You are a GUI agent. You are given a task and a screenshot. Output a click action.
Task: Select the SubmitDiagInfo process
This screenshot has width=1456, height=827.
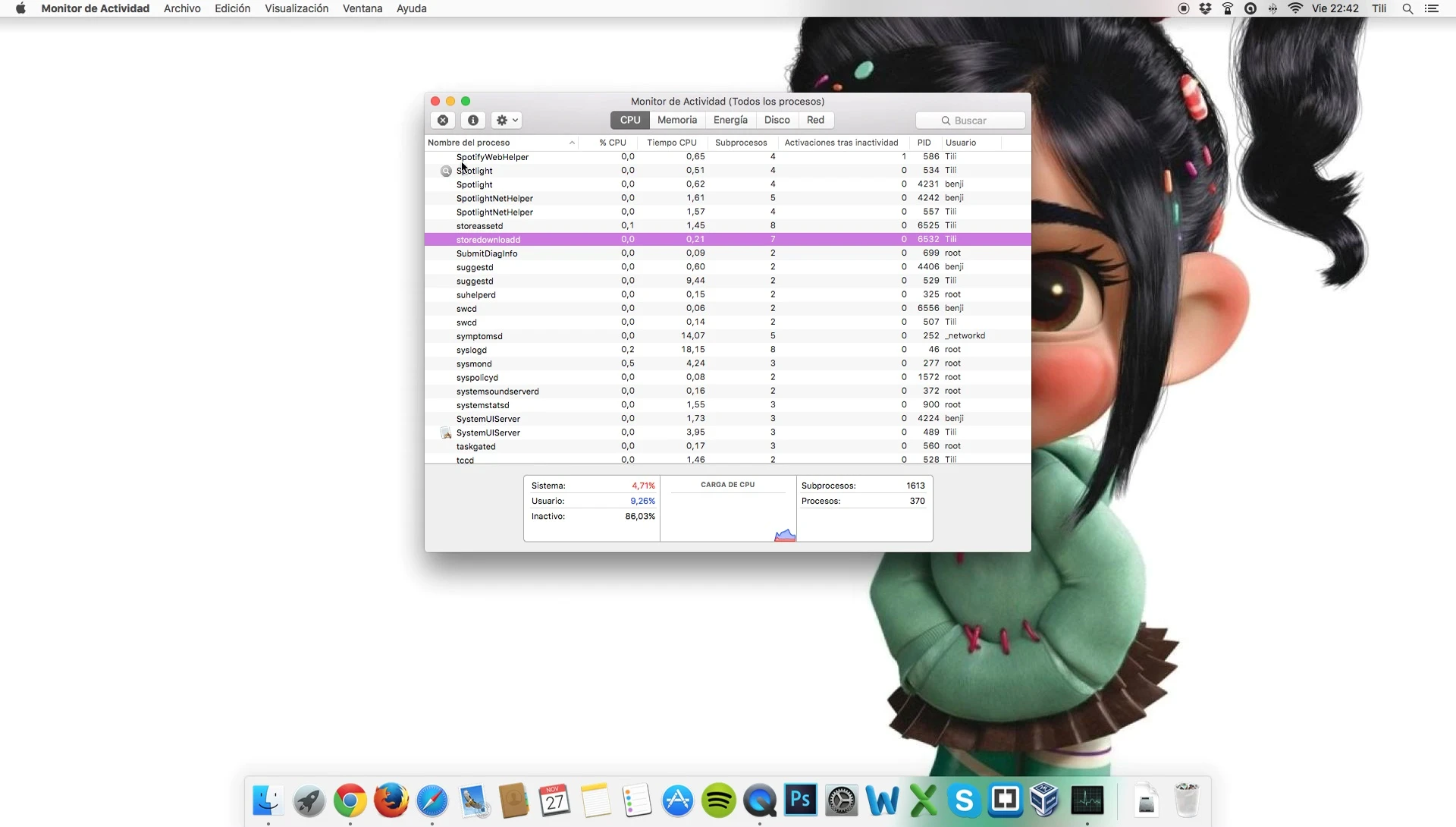728,253
